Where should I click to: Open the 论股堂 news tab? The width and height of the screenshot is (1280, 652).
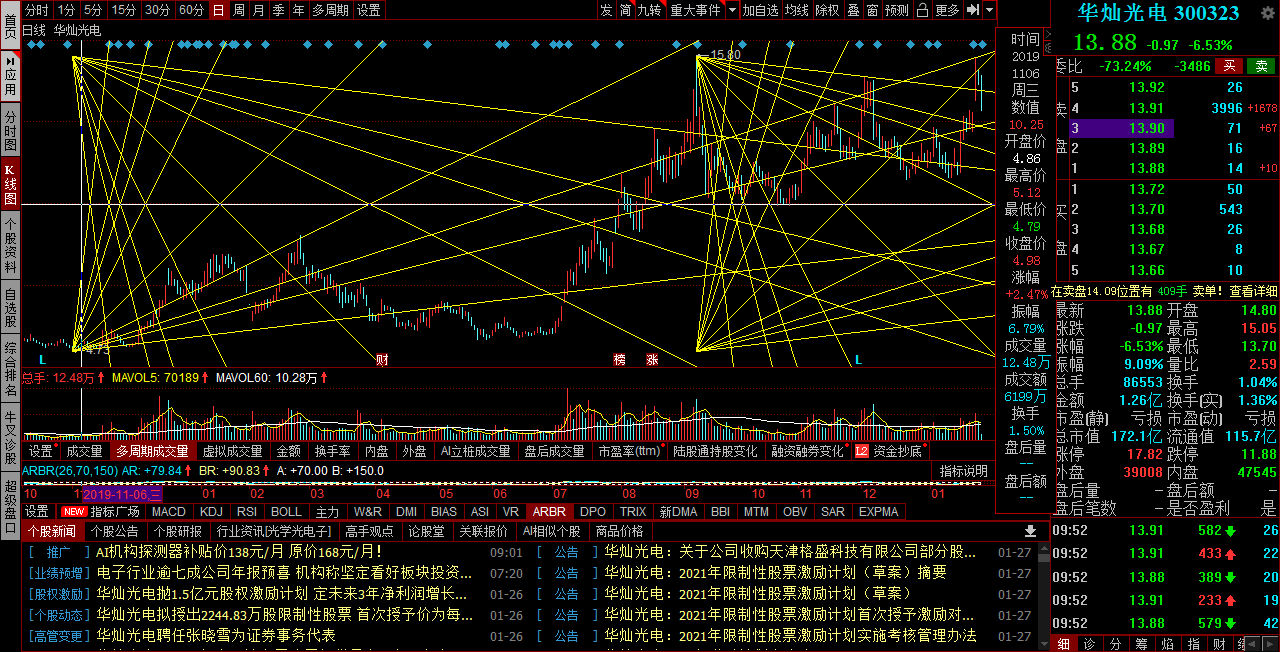point(426,531)
